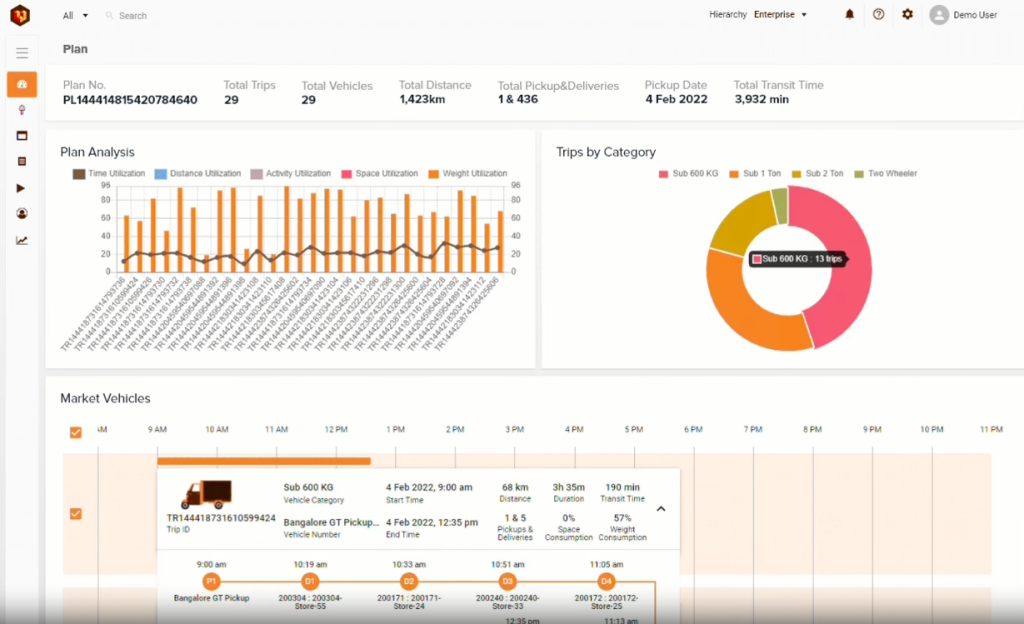Collapse the trip details card using its chevron
Viewport: 1024px width, 624px height.
pos(660,510)
